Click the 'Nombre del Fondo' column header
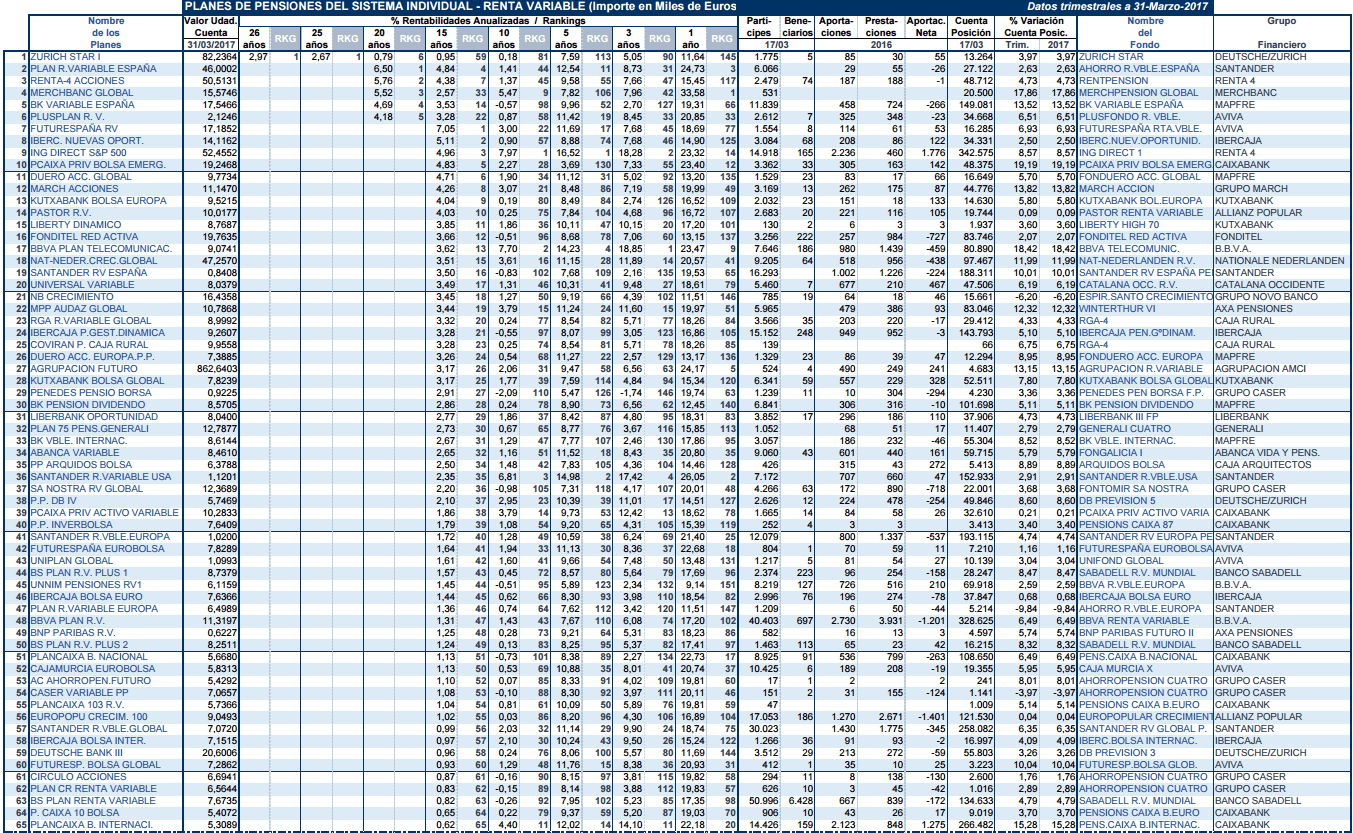This screenshot has width=1353, height=833. pos(1145,32)
